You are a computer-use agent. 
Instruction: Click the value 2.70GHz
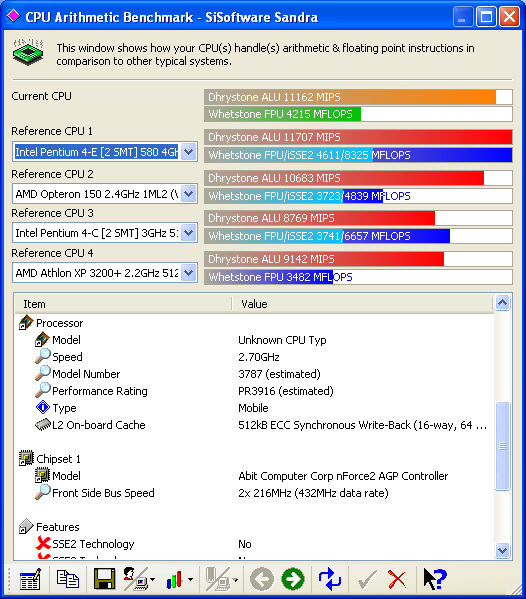point(259,357)
